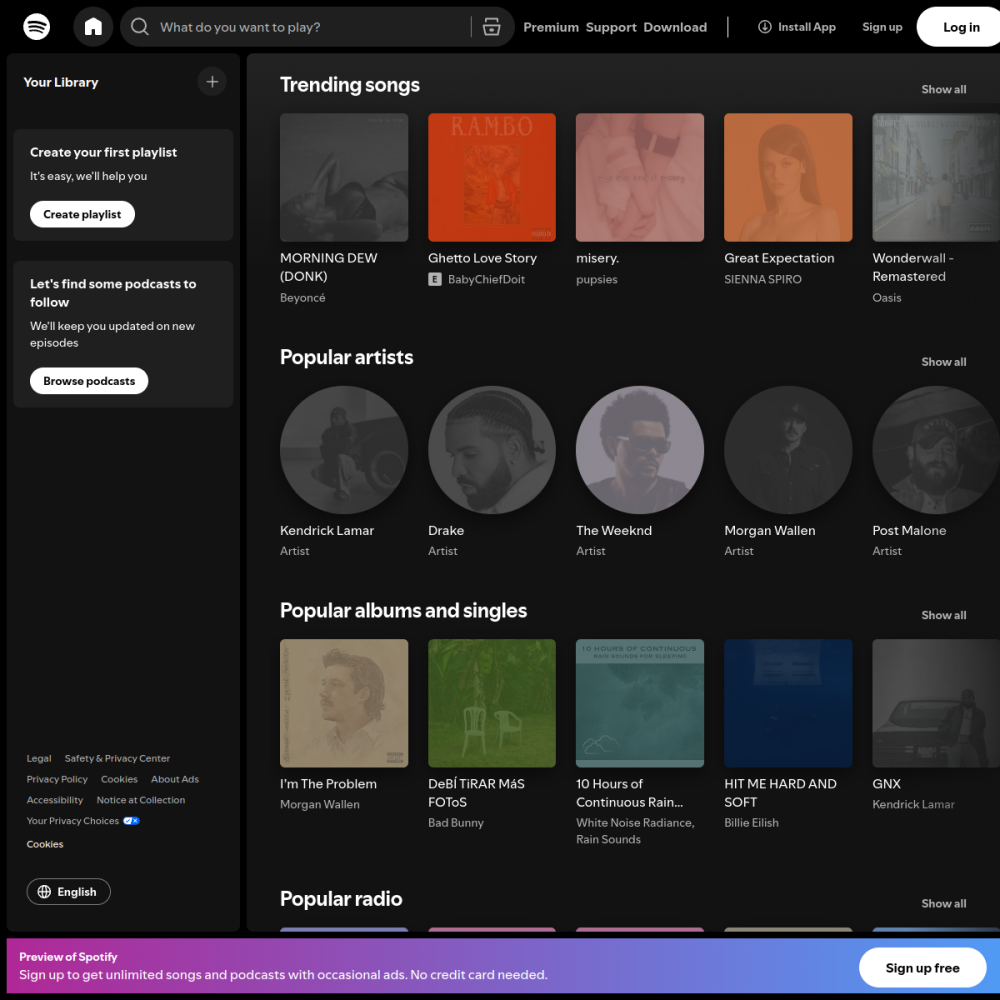The width and height of the screenshot is (1000, 1000).
Task: Show all Popular albums and singles
Action: point(943,615)
